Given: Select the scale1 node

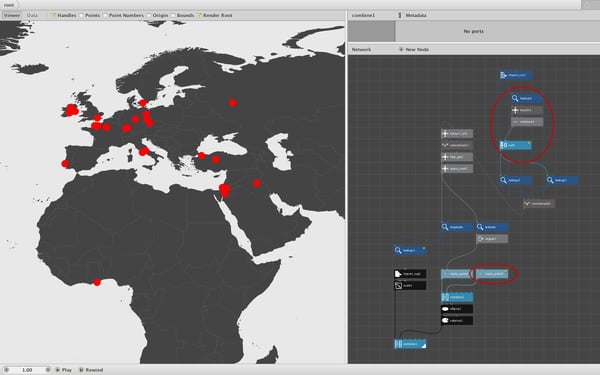Looking at the screenshot, I should click(410, 285).
